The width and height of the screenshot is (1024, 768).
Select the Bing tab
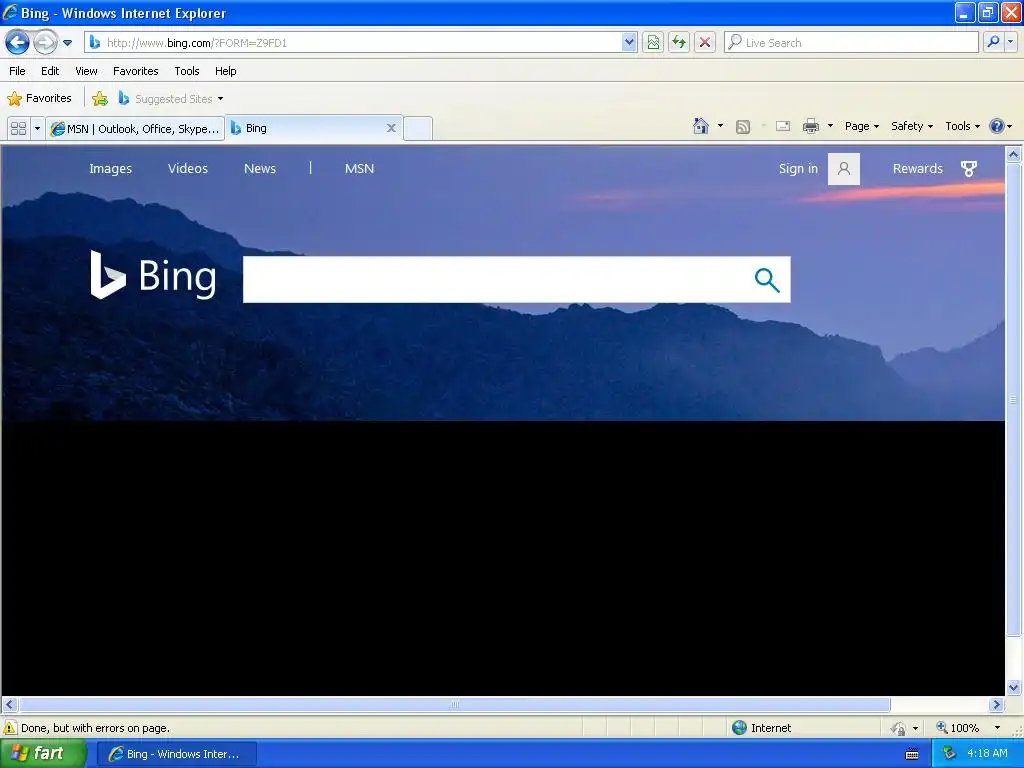pyautogui.click(x=307, y=128)
